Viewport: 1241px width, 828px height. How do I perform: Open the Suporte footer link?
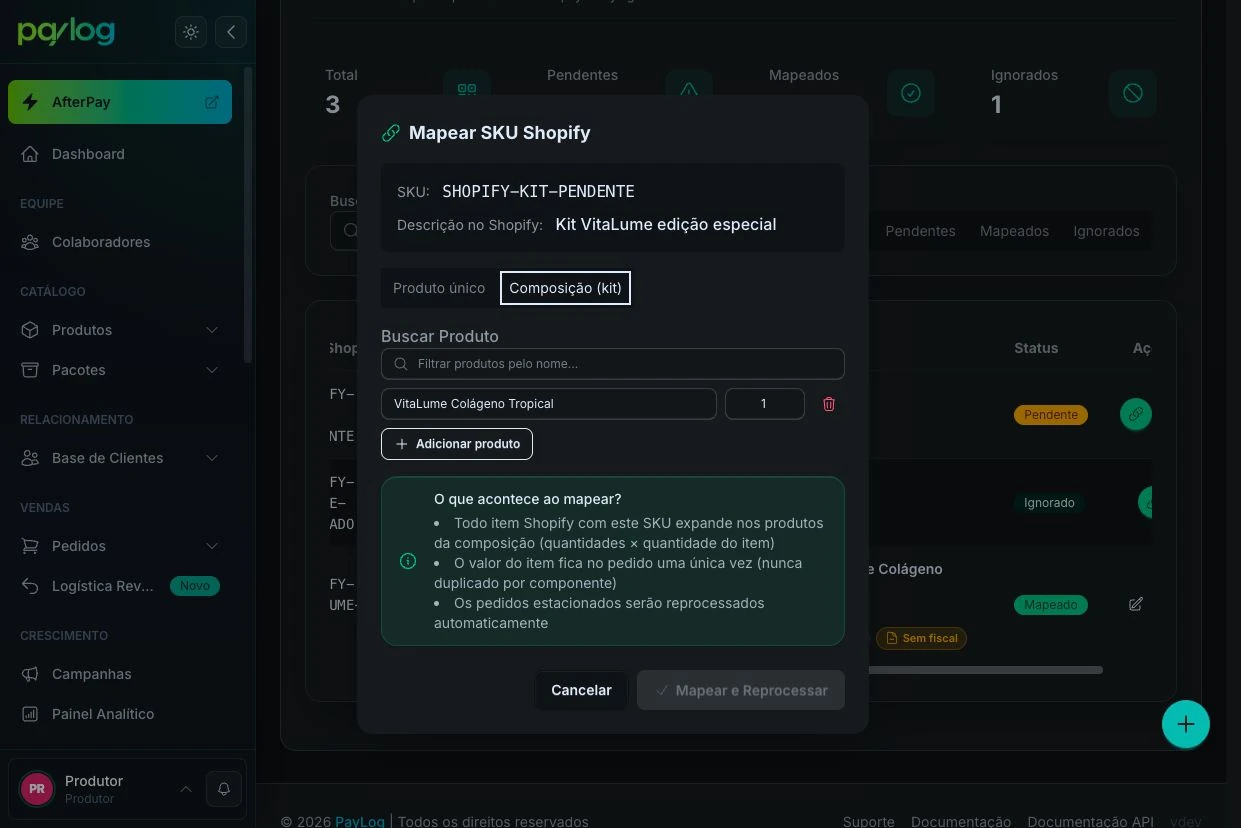(869, 822)
